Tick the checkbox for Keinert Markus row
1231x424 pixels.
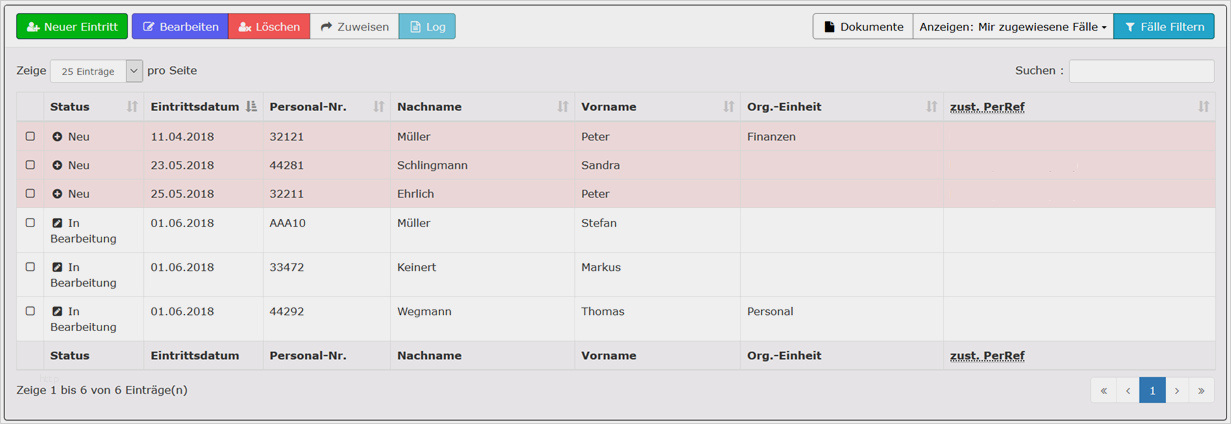[x=30, y=267]
